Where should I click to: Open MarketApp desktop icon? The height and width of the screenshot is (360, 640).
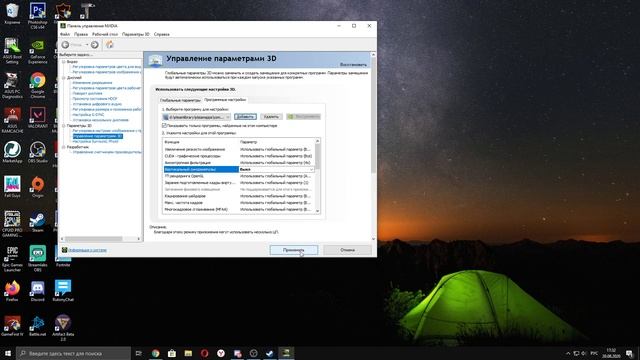point(12,152)
